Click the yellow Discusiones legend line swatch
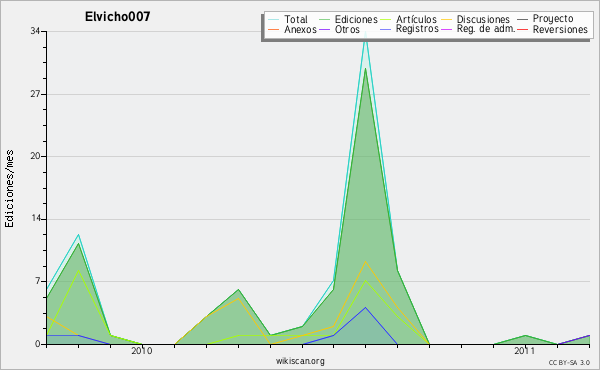The width and height of the screenshot is (600, 370). coord(447,19)
